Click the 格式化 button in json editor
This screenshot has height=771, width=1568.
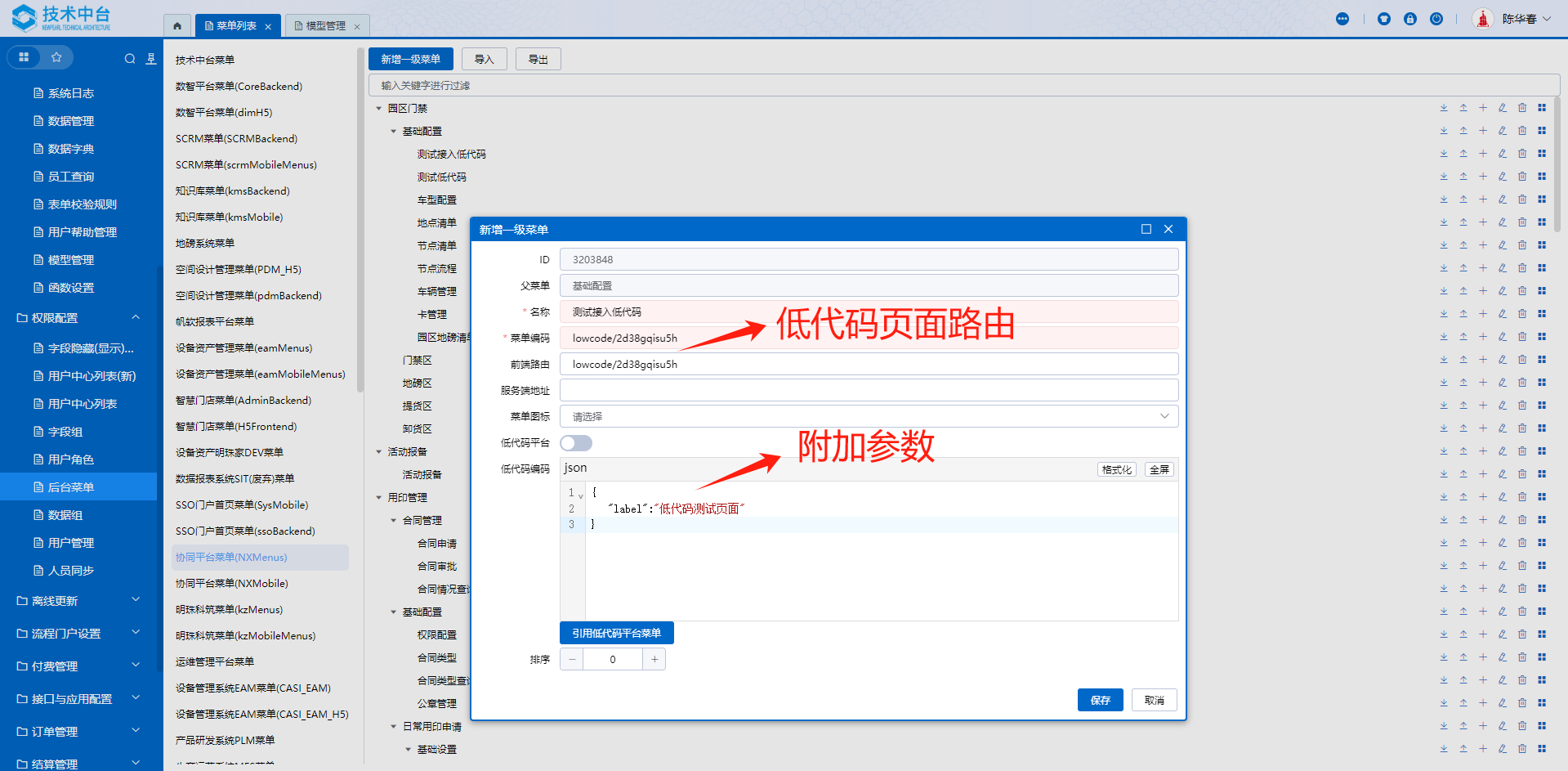coord(1116,470)
